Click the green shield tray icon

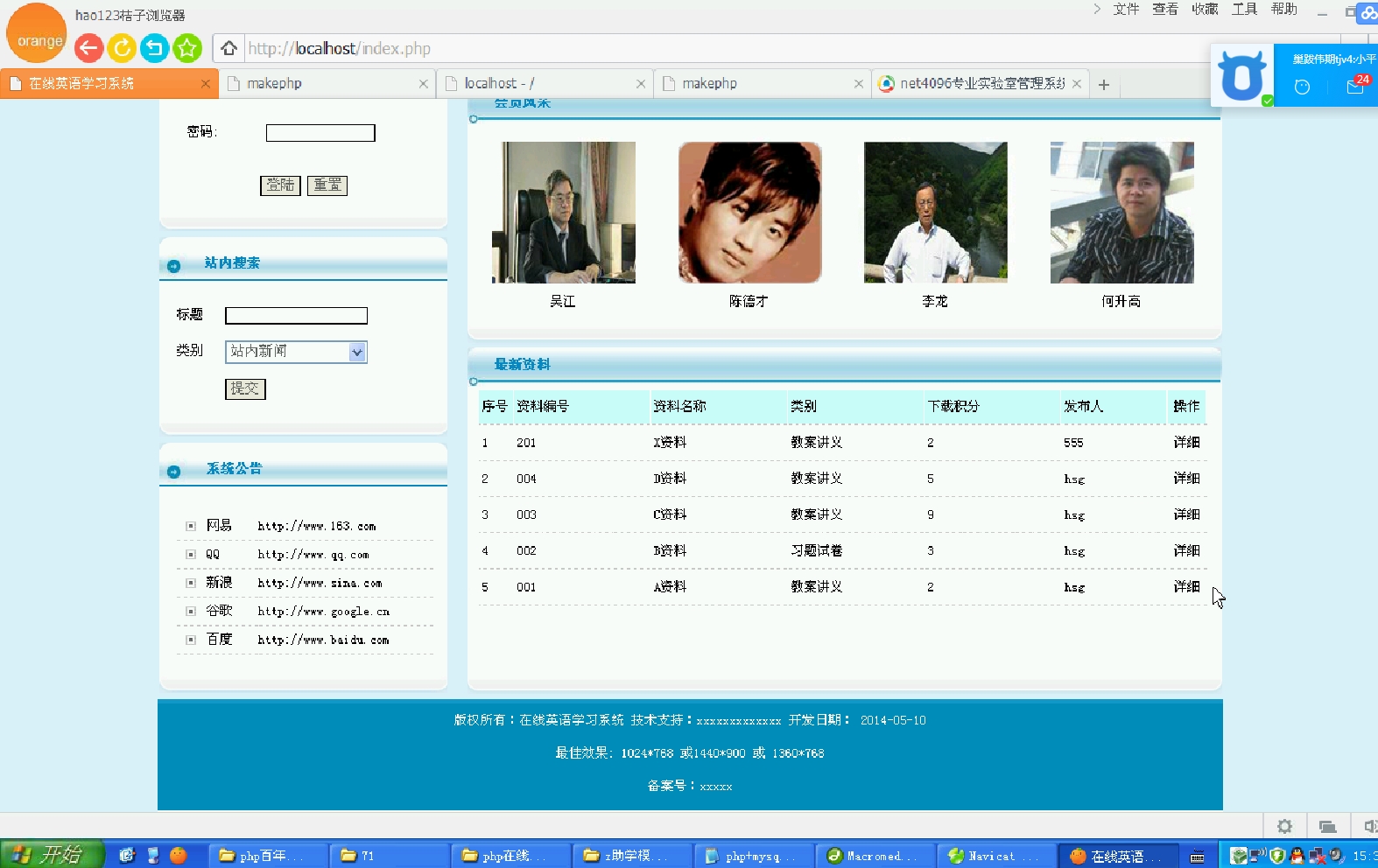[1277, 855]
